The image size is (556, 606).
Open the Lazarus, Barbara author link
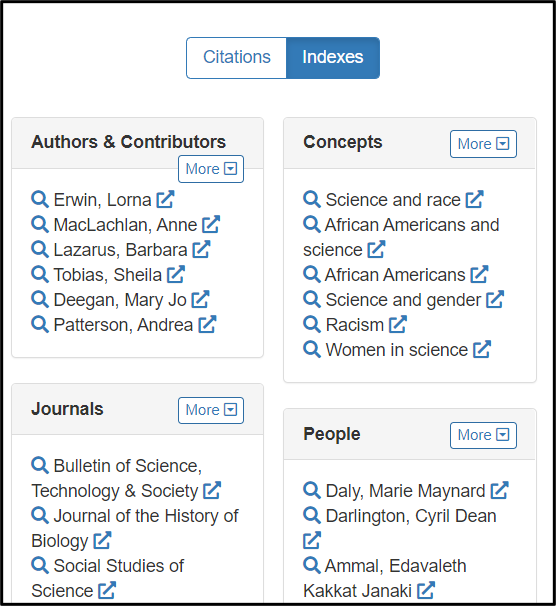(x=120, y=250)
